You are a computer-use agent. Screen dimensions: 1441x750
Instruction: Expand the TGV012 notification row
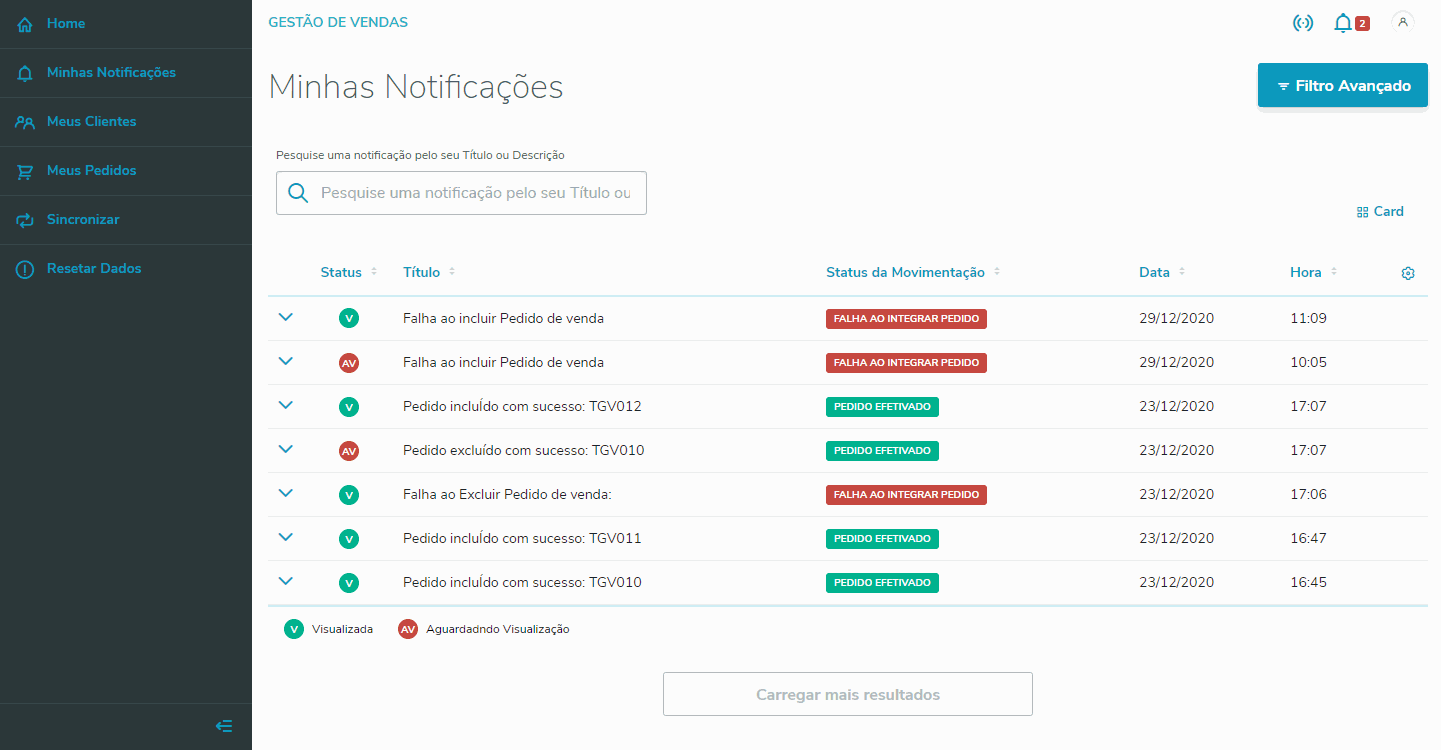(286, 405)
